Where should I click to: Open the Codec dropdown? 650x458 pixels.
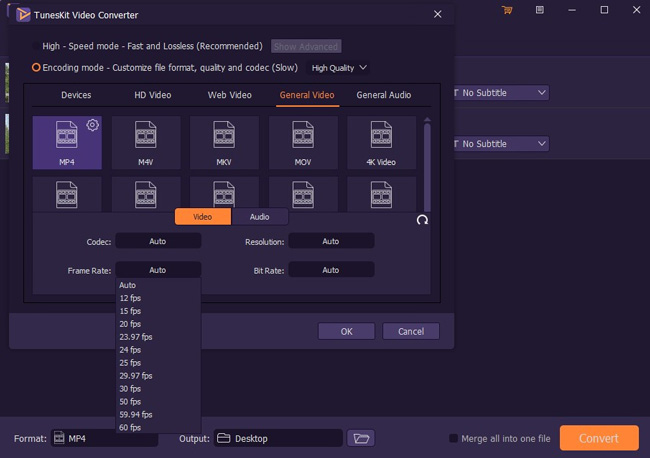[158, 241]
